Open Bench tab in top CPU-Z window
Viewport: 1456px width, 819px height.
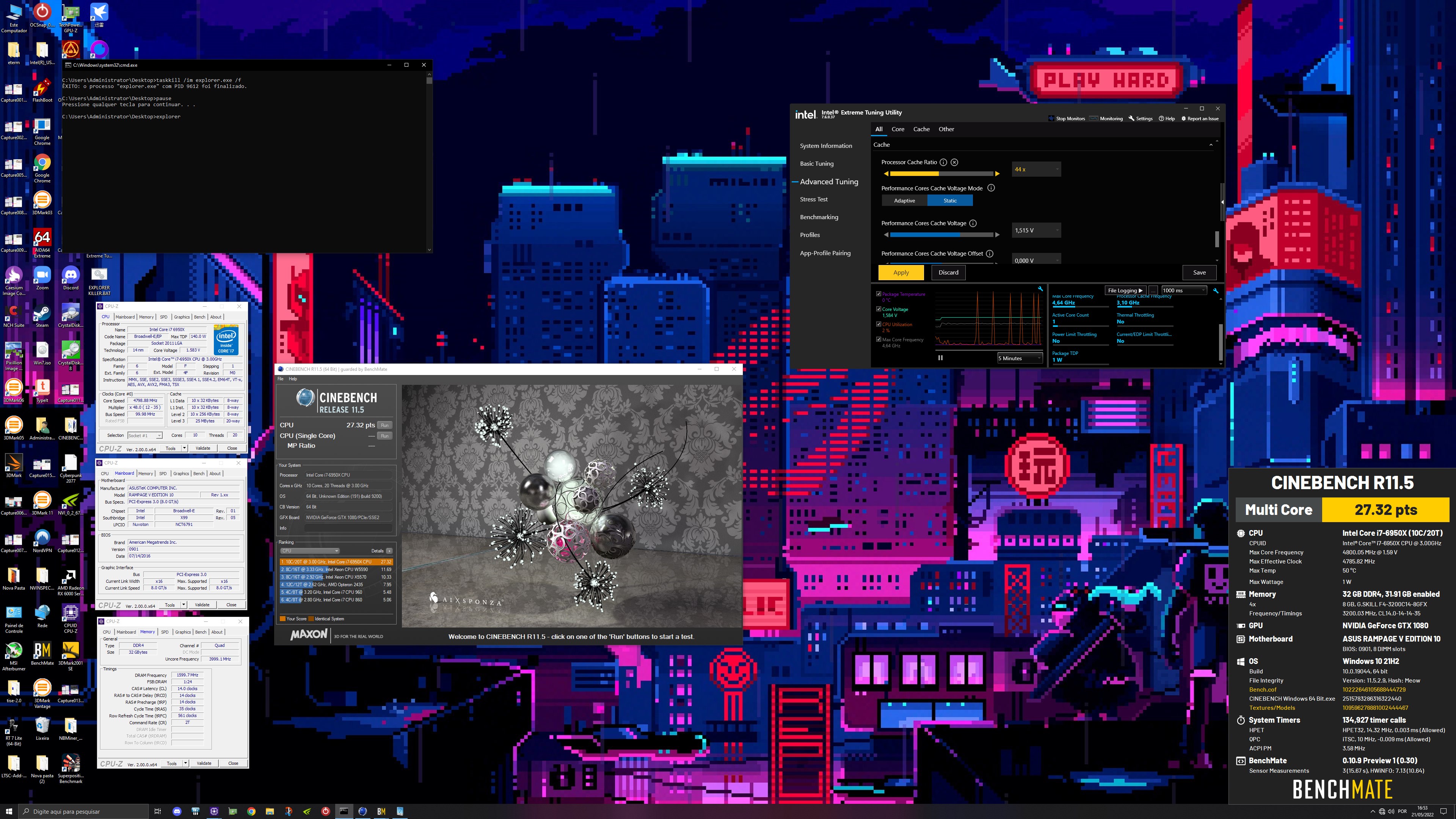click(199, 317)
